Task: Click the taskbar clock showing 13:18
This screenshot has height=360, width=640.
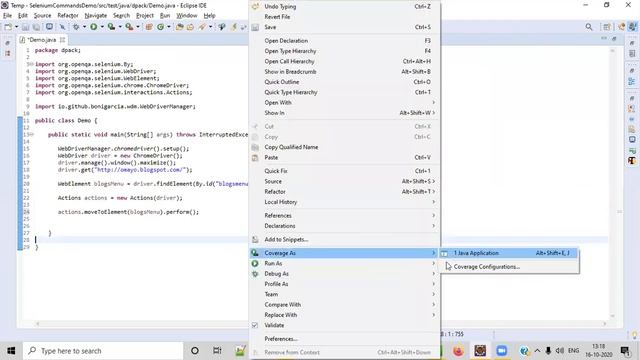Action: coord(598,351)
